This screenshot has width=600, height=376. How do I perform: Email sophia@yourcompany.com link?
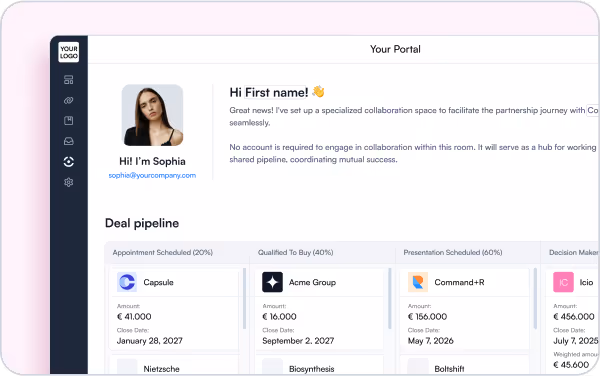pos(152,176)
